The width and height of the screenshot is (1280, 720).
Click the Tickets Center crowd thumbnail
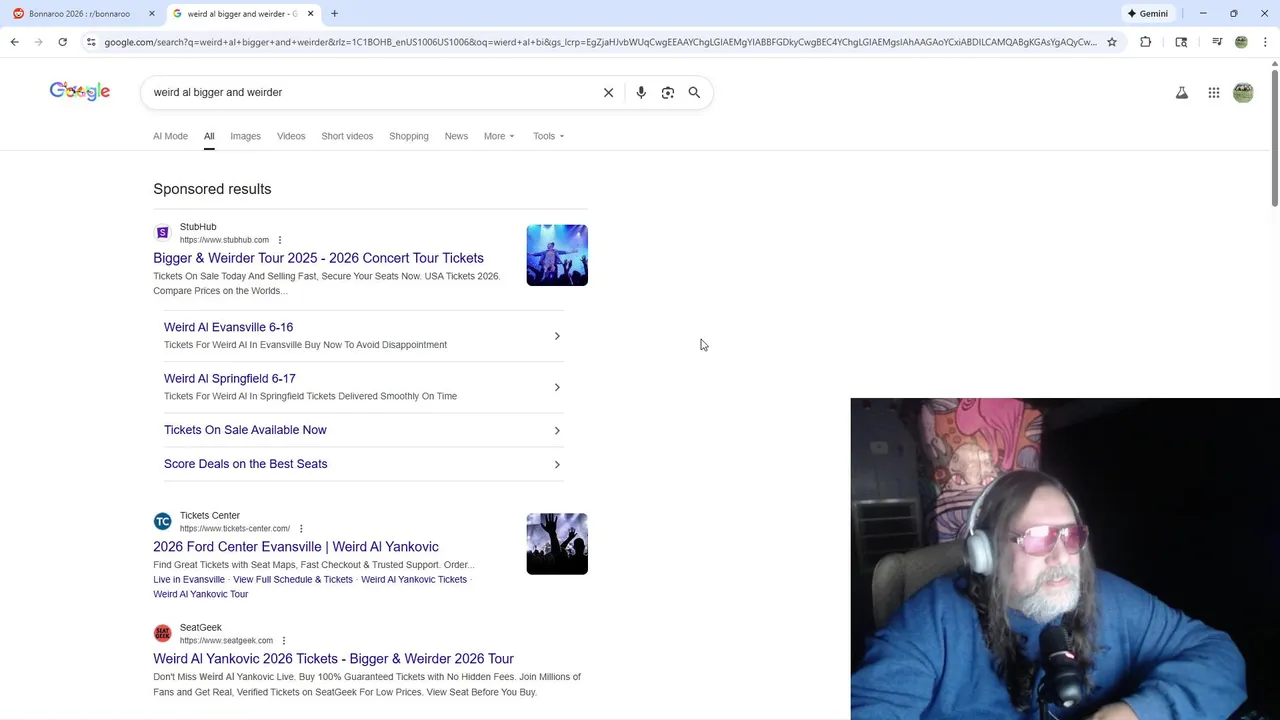point(557,544)
